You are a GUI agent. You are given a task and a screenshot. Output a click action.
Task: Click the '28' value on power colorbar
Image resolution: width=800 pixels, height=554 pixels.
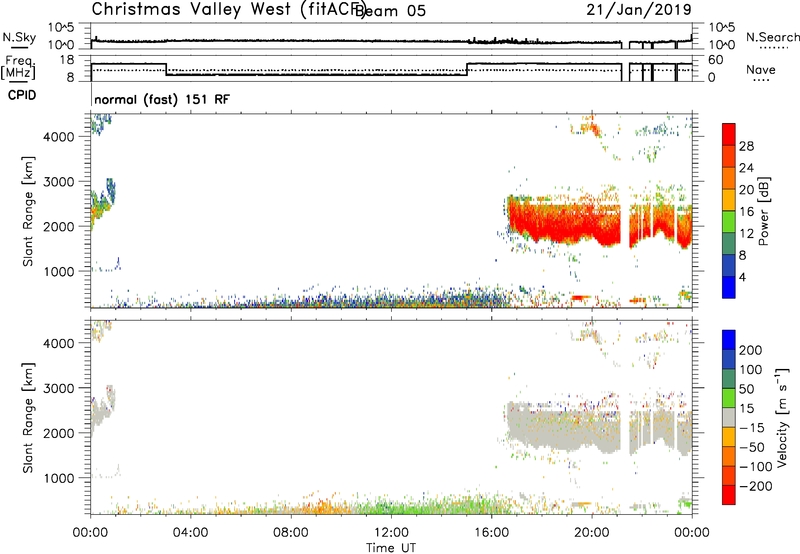(746, 146)
